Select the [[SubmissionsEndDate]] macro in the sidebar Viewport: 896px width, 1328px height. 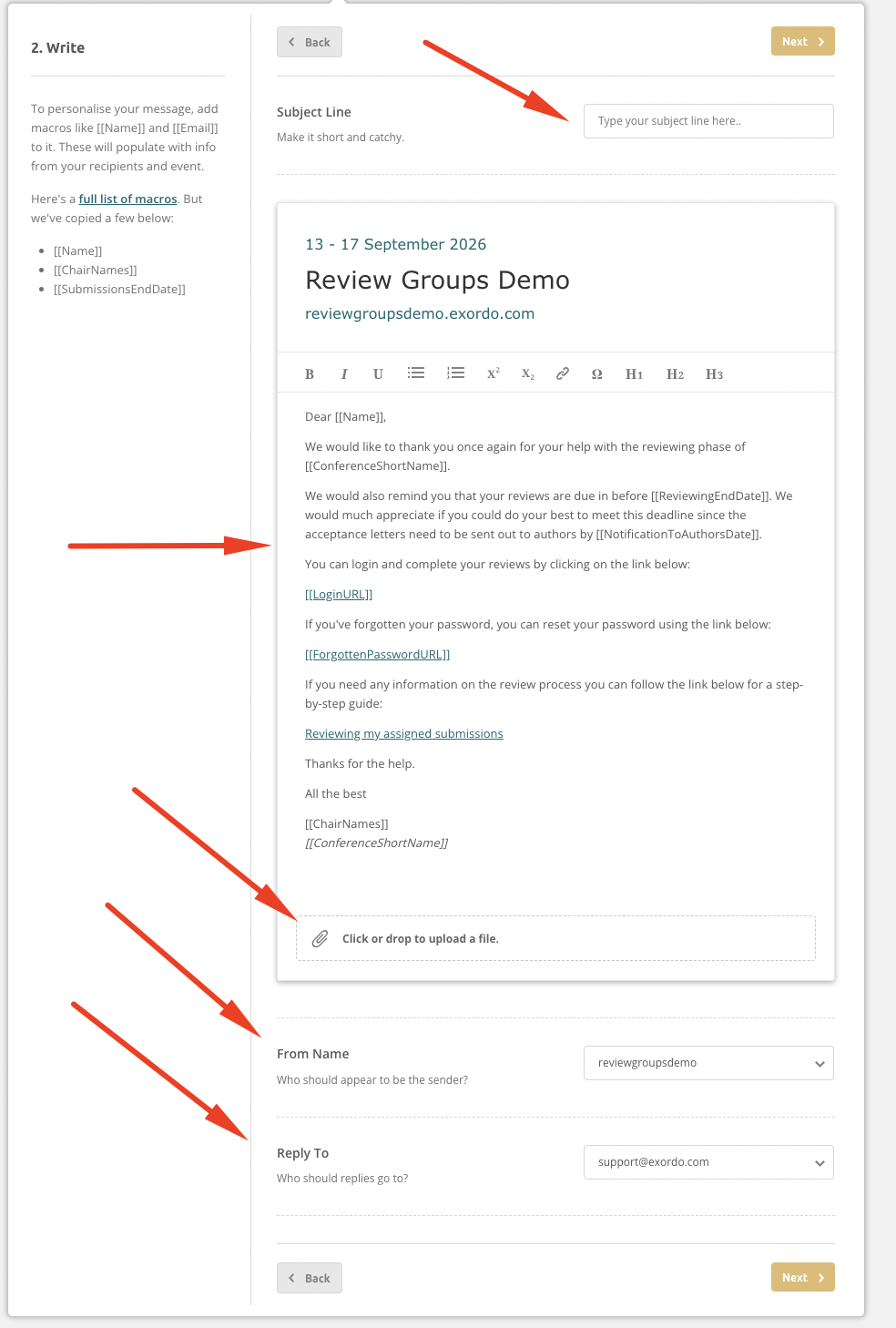pos(119,289)
